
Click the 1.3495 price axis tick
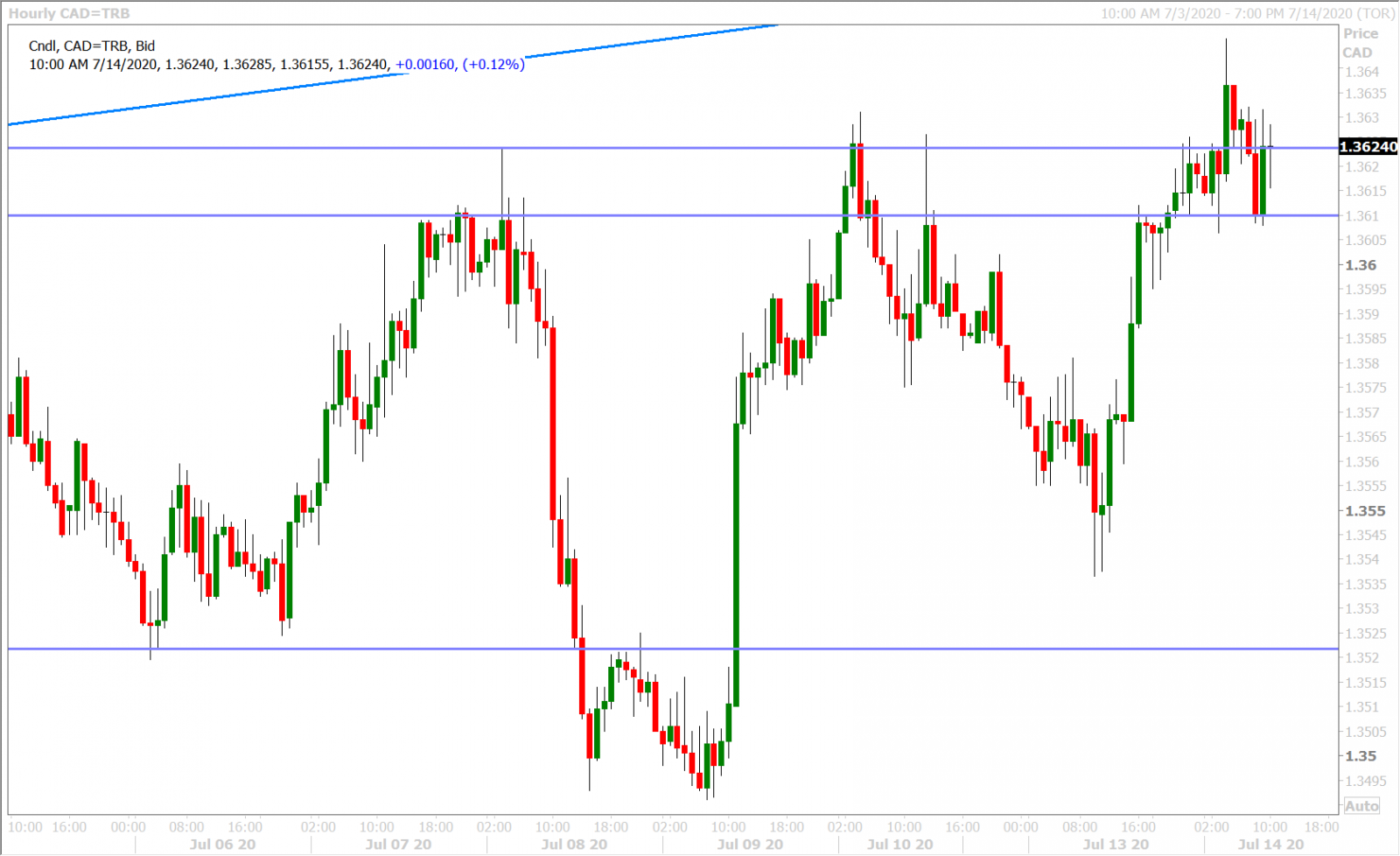(1366, 781)
